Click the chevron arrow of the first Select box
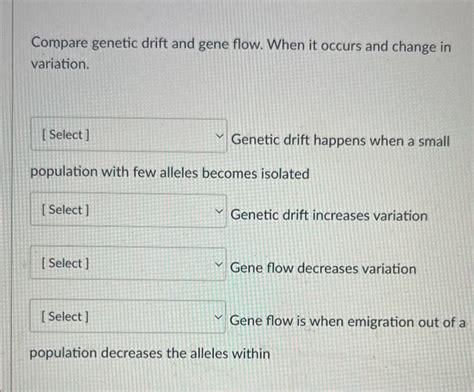Viewport: 474px width, 392px height. [219, 136]
